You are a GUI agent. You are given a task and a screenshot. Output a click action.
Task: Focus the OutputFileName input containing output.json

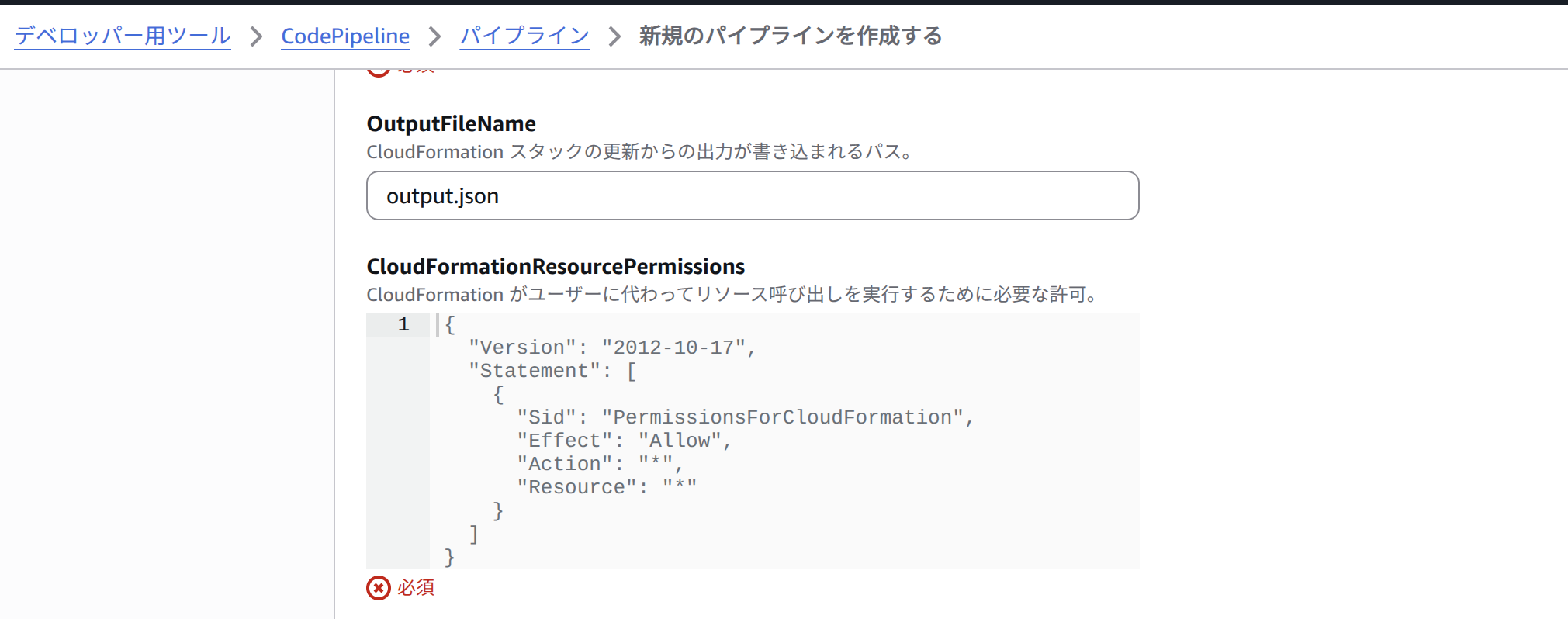752,195
